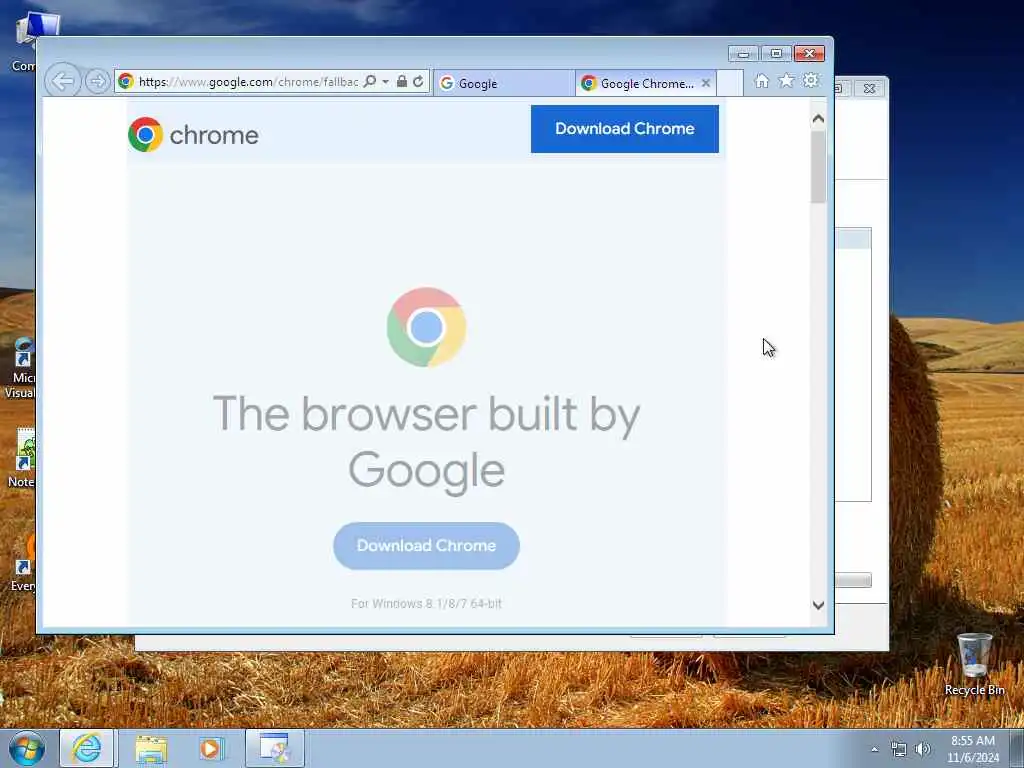This screenshot has height=768, width=1024.
Task: Click the search magnifier in address bar
Action: pyautogui.click(x=370, y=82)
